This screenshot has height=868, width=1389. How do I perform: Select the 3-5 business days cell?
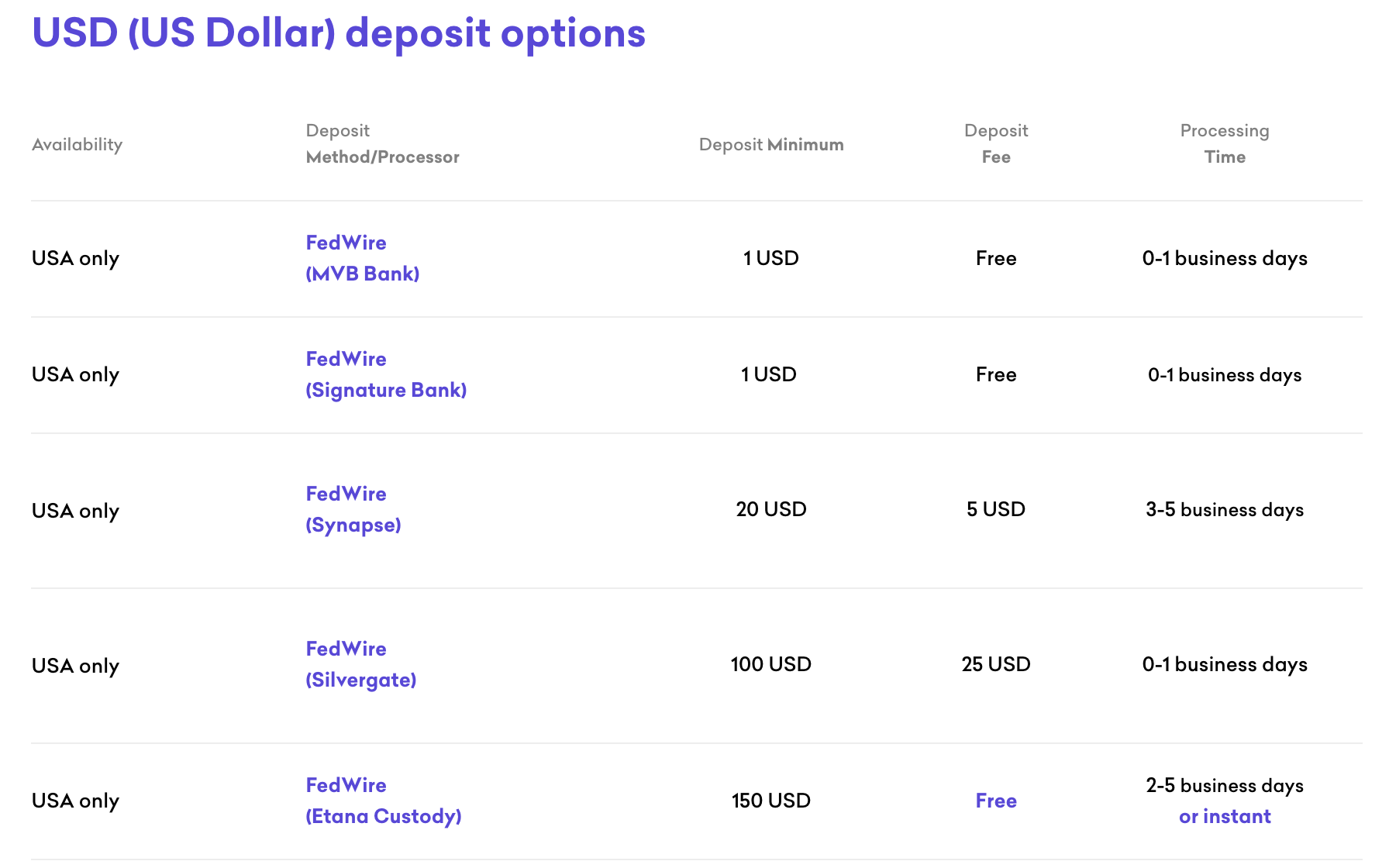pos(1225,509)
